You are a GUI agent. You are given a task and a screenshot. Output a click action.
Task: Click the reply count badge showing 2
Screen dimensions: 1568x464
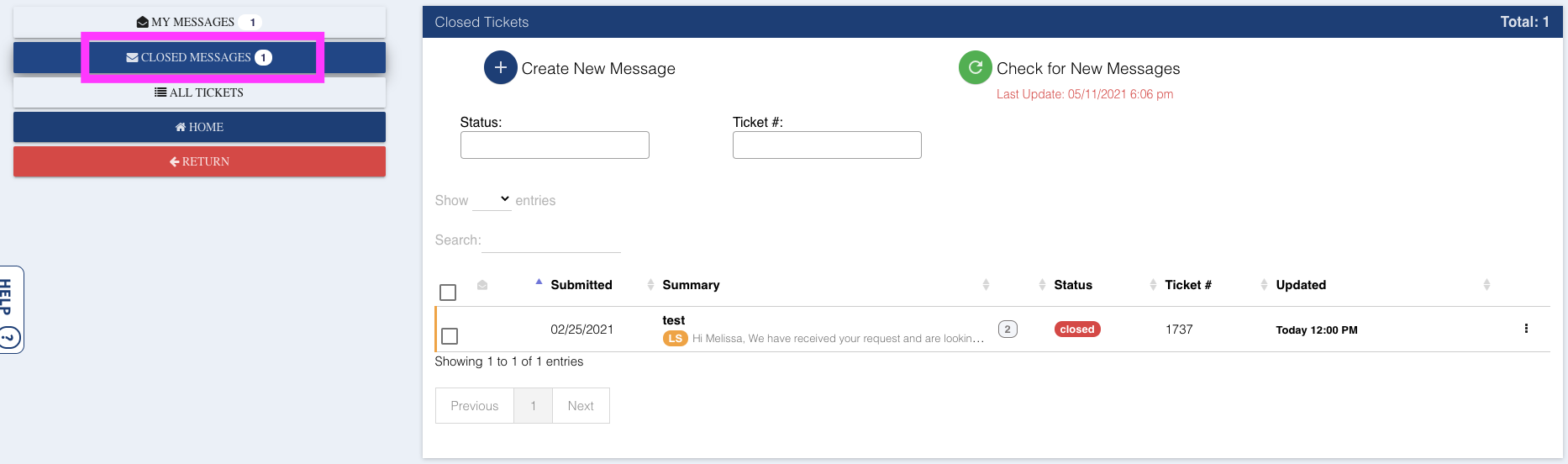pos(1007,329)
